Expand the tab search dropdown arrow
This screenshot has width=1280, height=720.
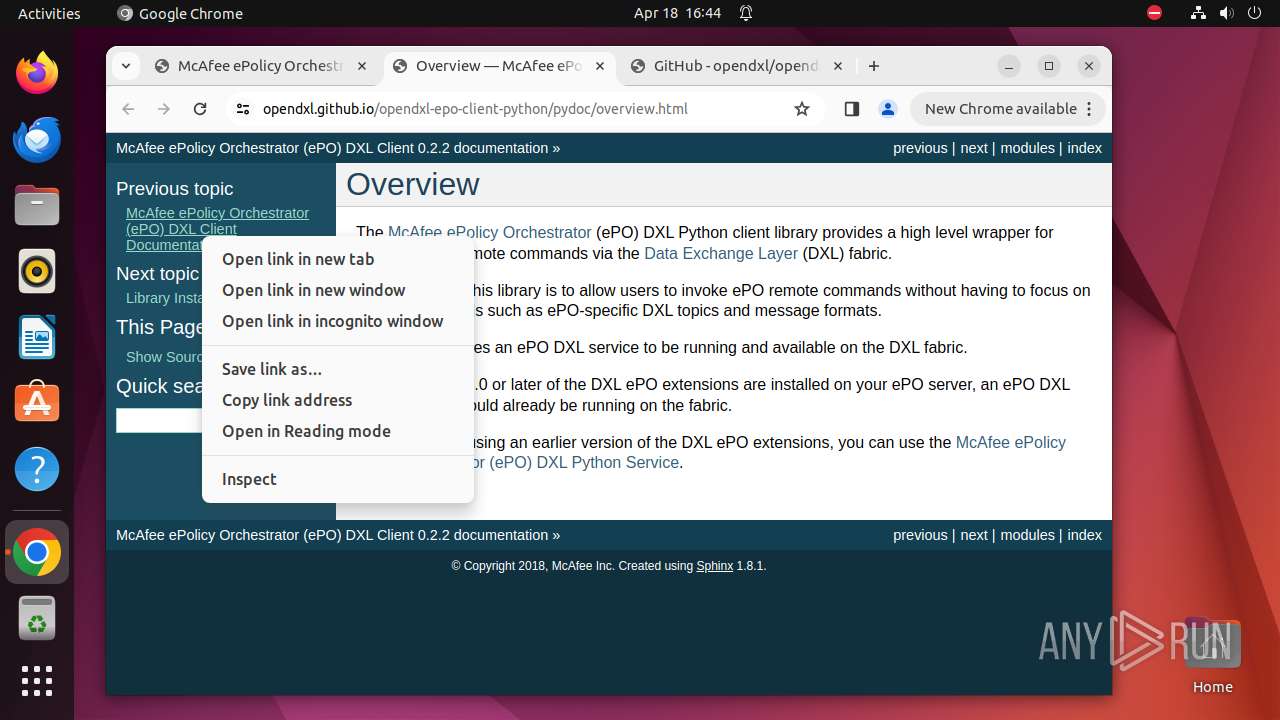(x=125, y=66)
